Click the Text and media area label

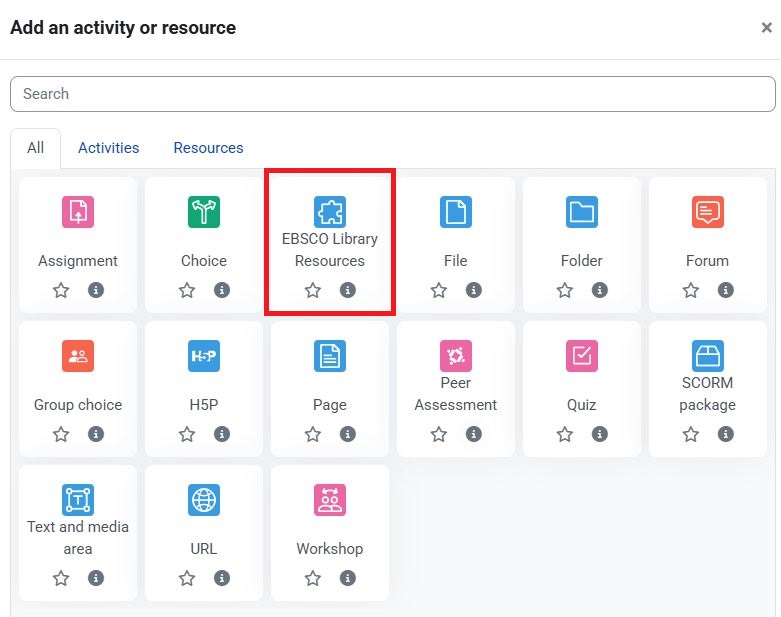(78, 538)
